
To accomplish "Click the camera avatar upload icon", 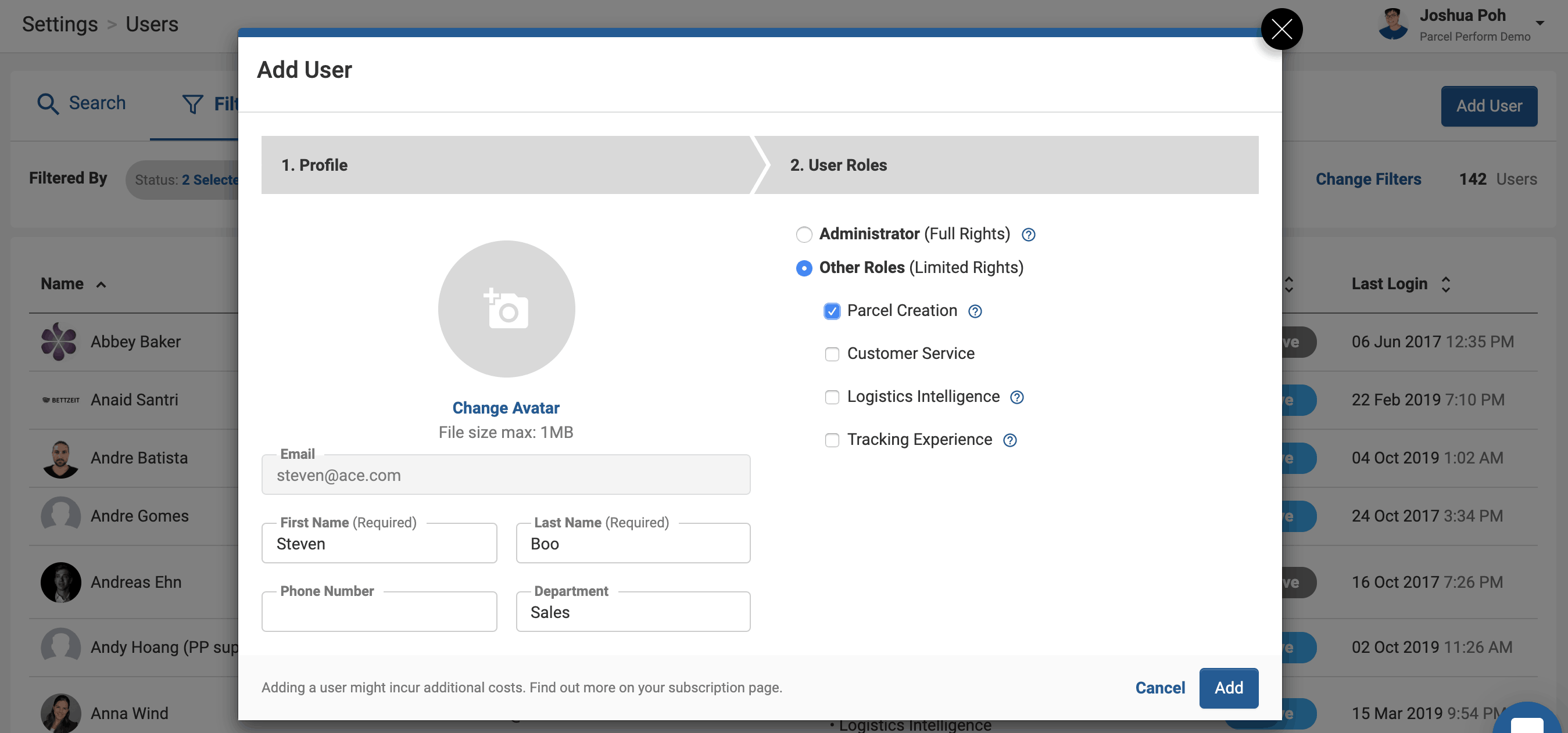I will tap(506, 309).
